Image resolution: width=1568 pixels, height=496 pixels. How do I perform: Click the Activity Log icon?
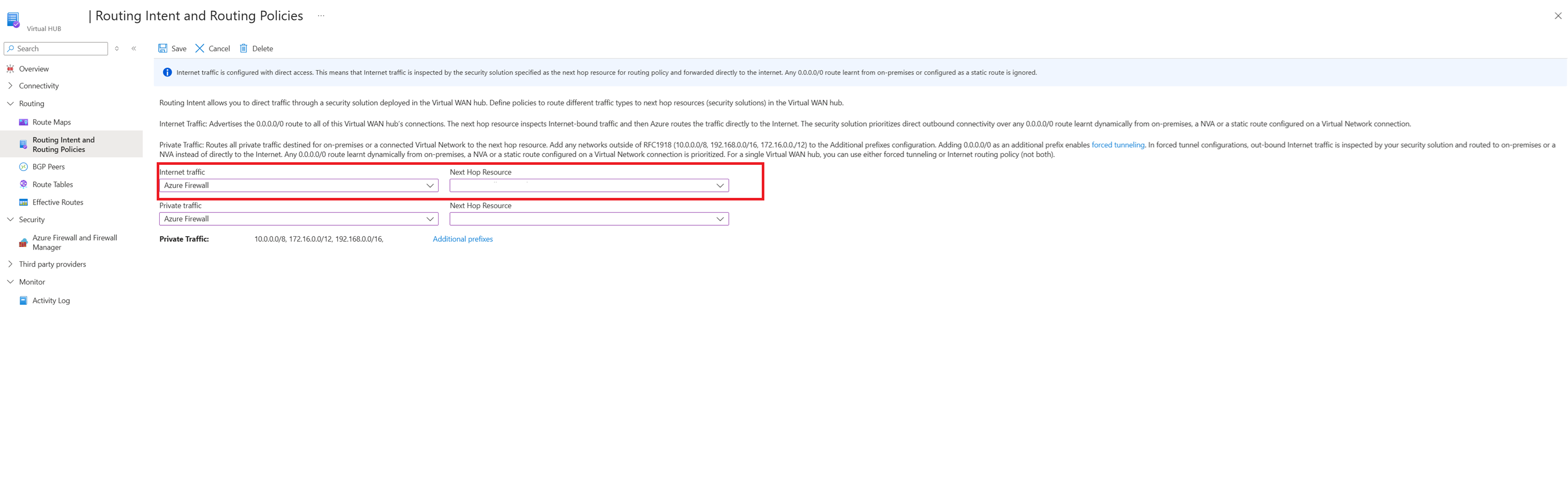[24, 300]
